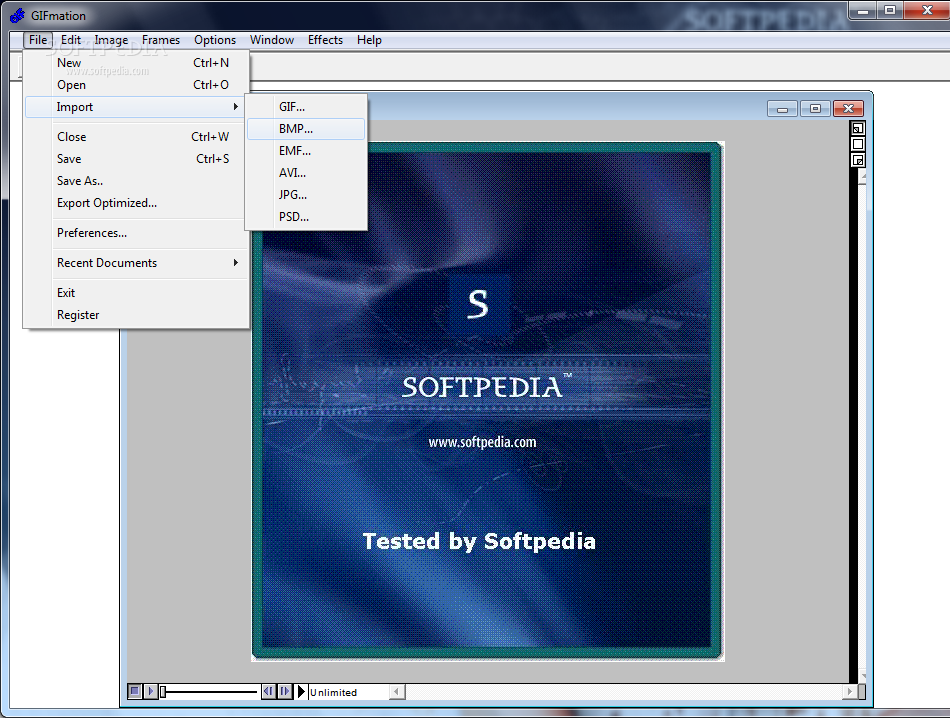The image size is (950, 718).
Task: Click the Import submenu entry
Action: click(136, 107)
